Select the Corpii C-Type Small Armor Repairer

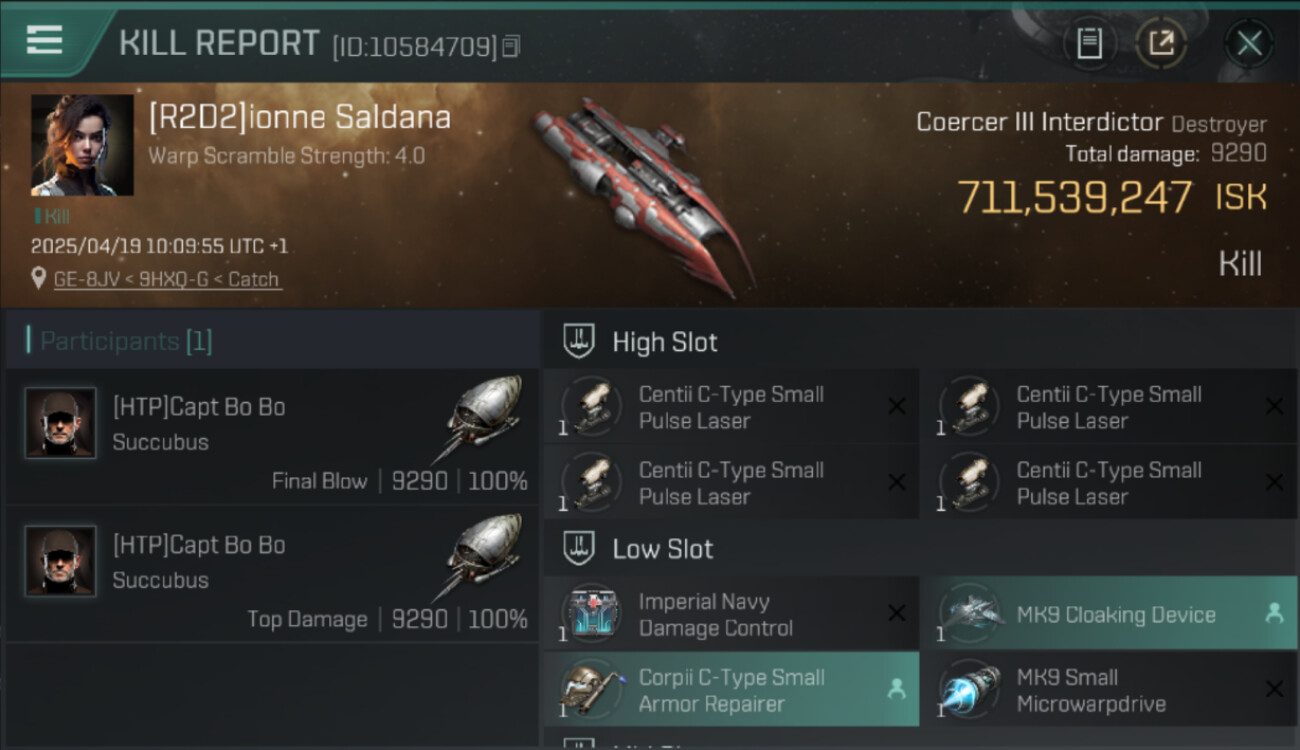pyautogui.click(x=731, y=689)
